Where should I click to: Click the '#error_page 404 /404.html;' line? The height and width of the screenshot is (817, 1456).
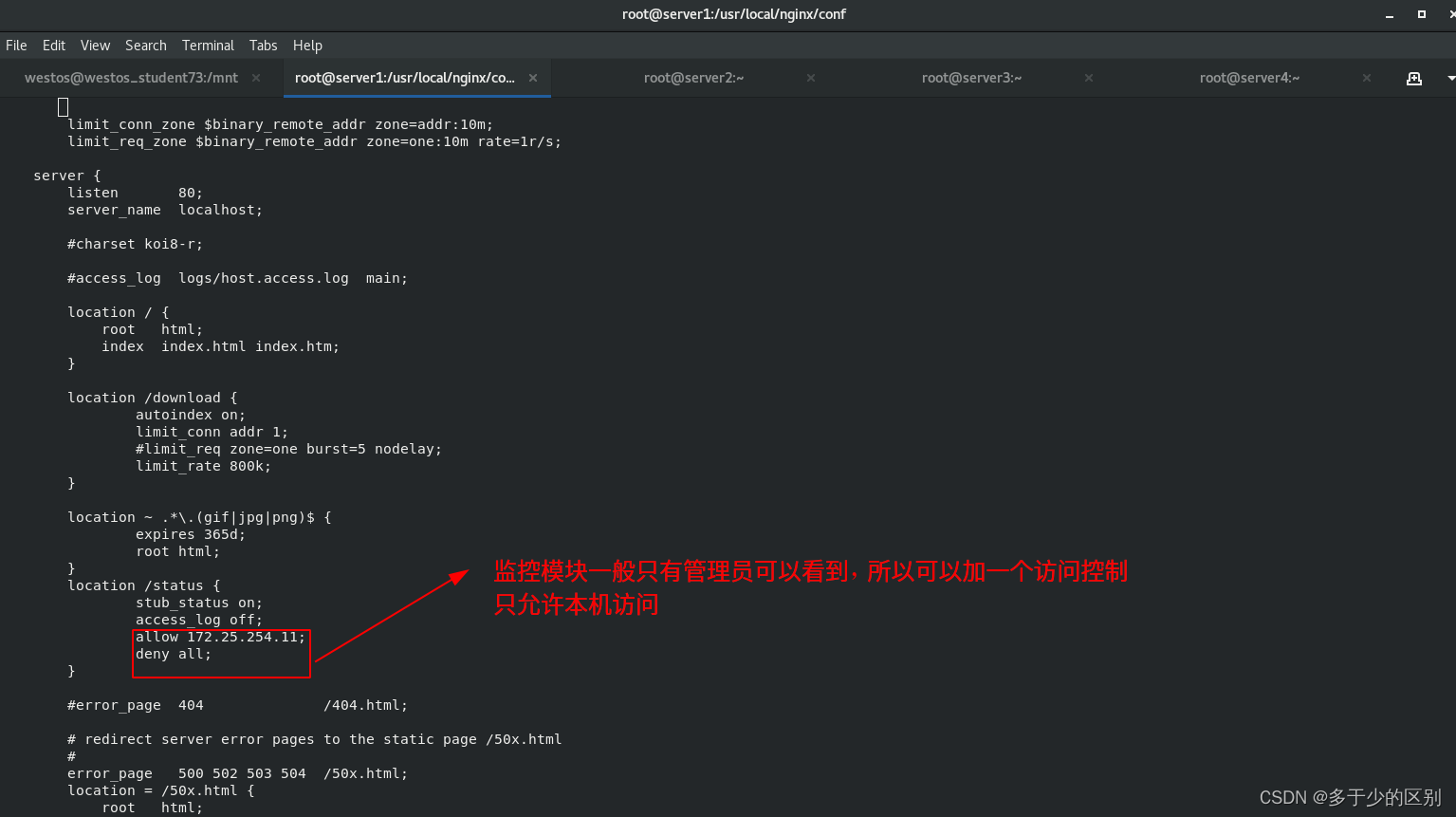click(237, 705)
